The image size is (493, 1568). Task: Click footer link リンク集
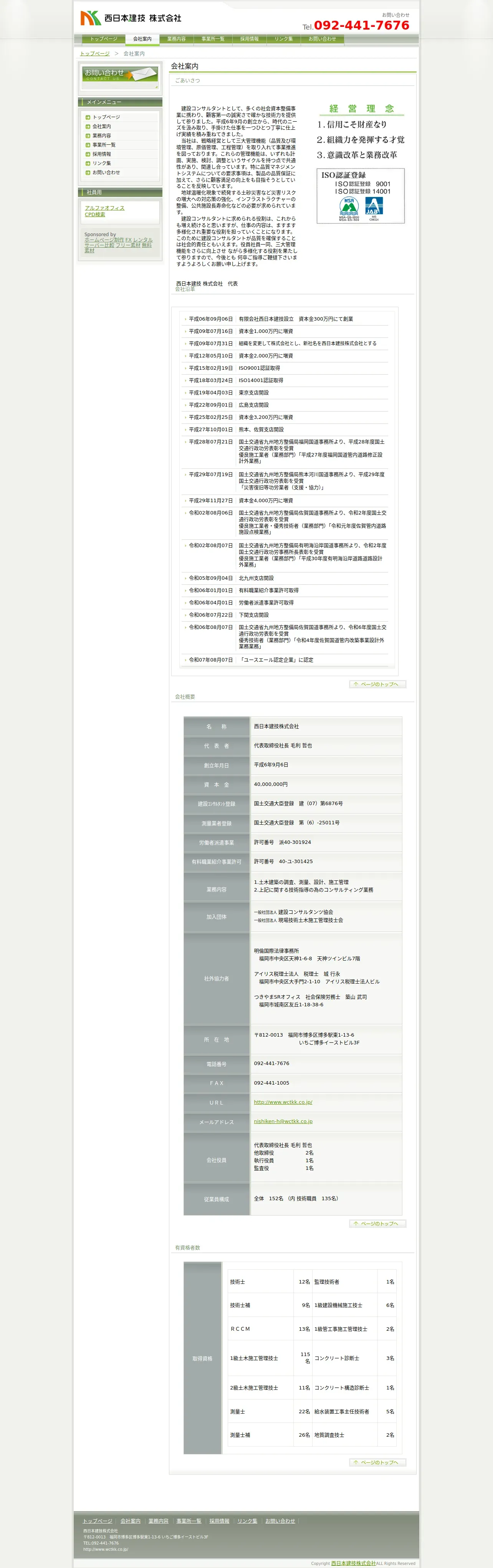point(247,1520)
